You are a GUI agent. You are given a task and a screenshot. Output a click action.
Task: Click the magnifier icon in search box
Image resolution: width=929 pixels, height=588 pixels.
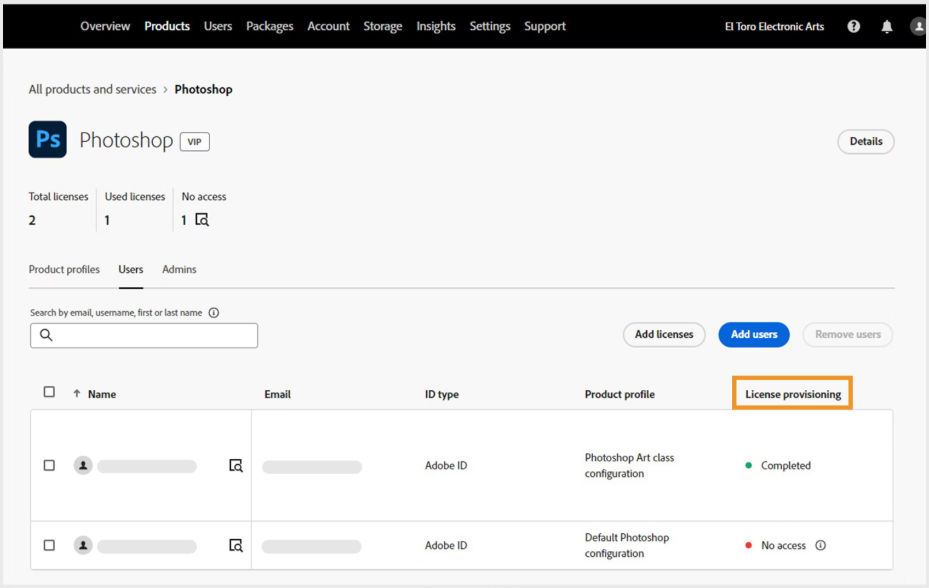pos(46,335)
